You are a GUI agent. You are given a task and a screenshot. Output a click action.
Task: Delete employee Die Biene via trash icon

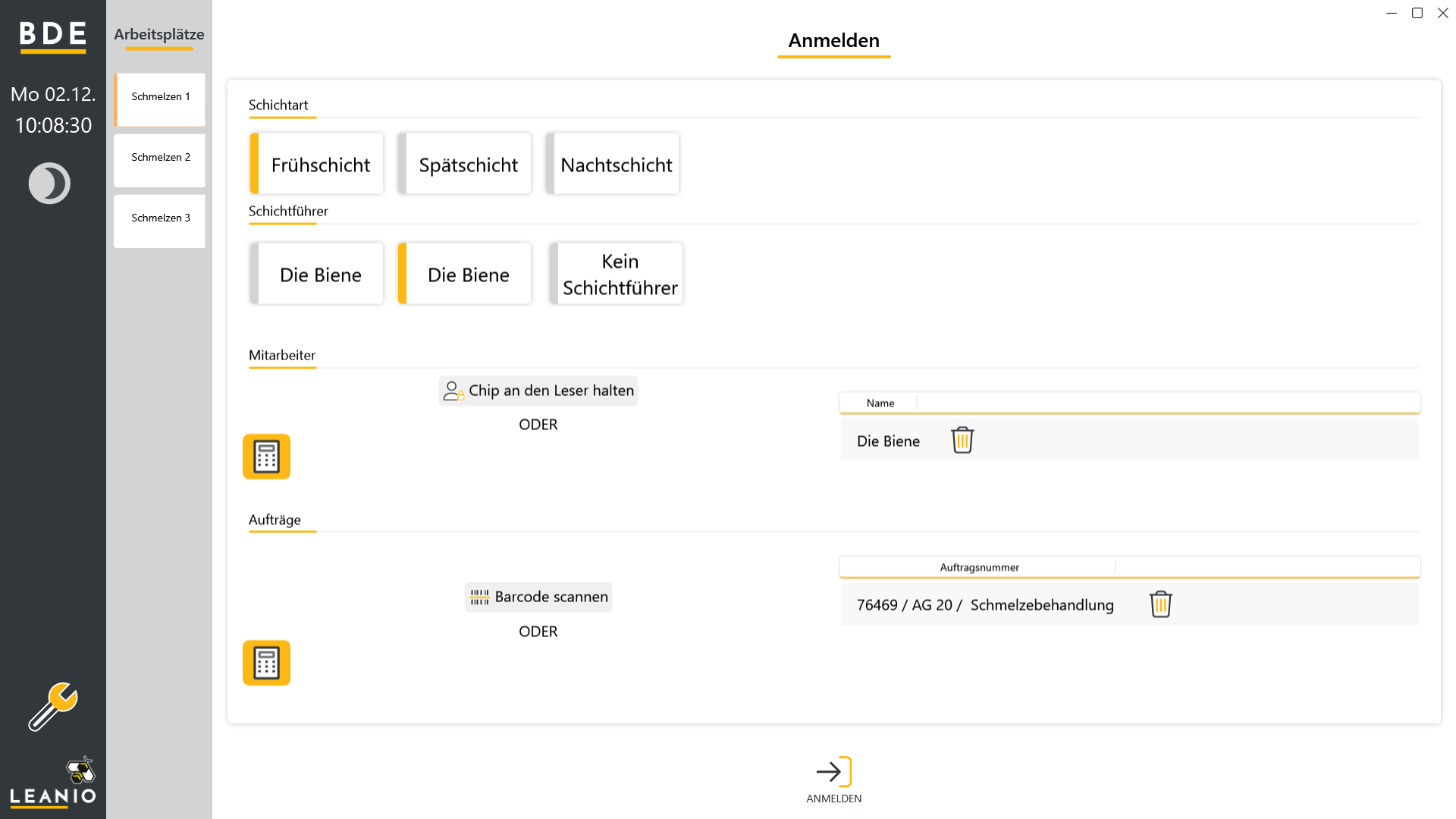click(962, 440)
